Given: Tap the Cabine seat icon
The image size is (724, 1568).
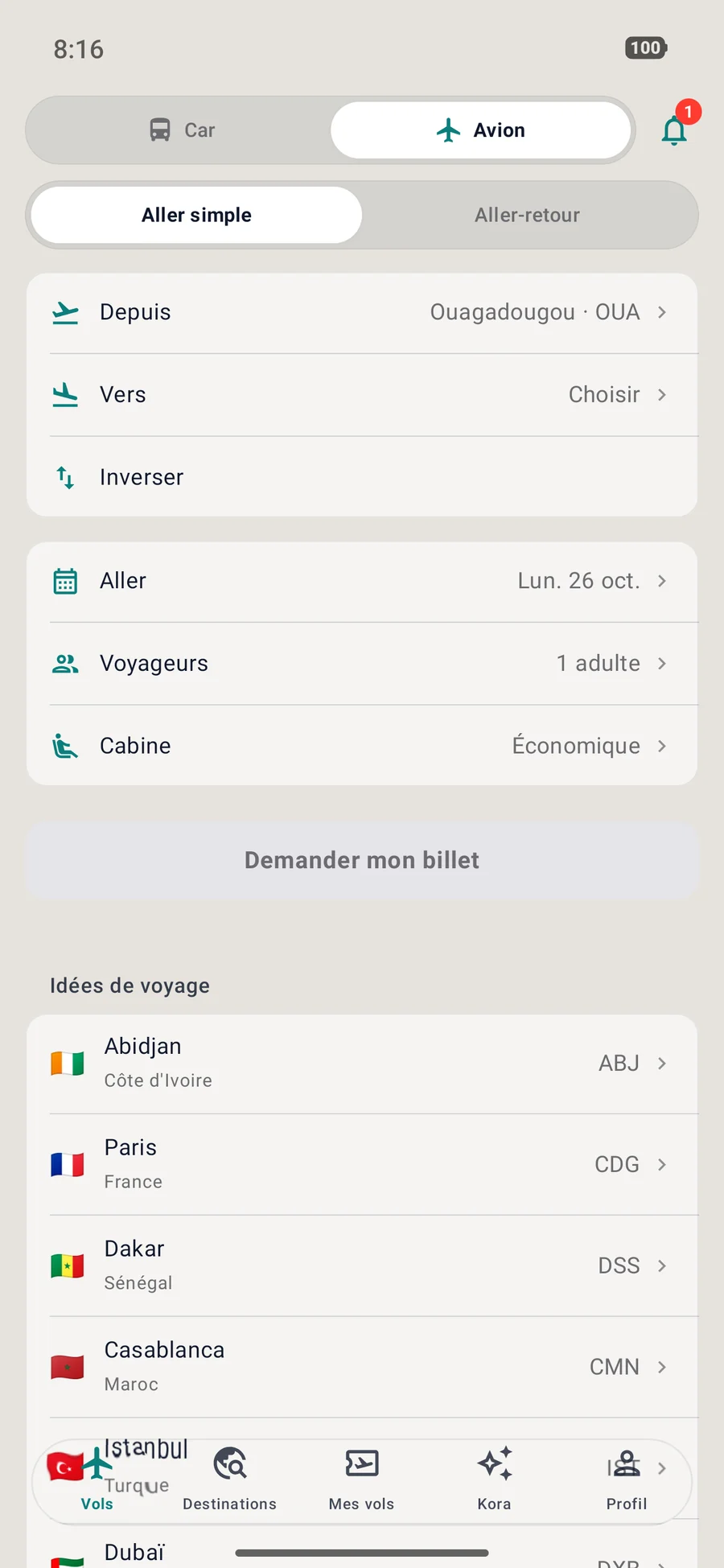Looking at the screenshot, I should 65,746.
